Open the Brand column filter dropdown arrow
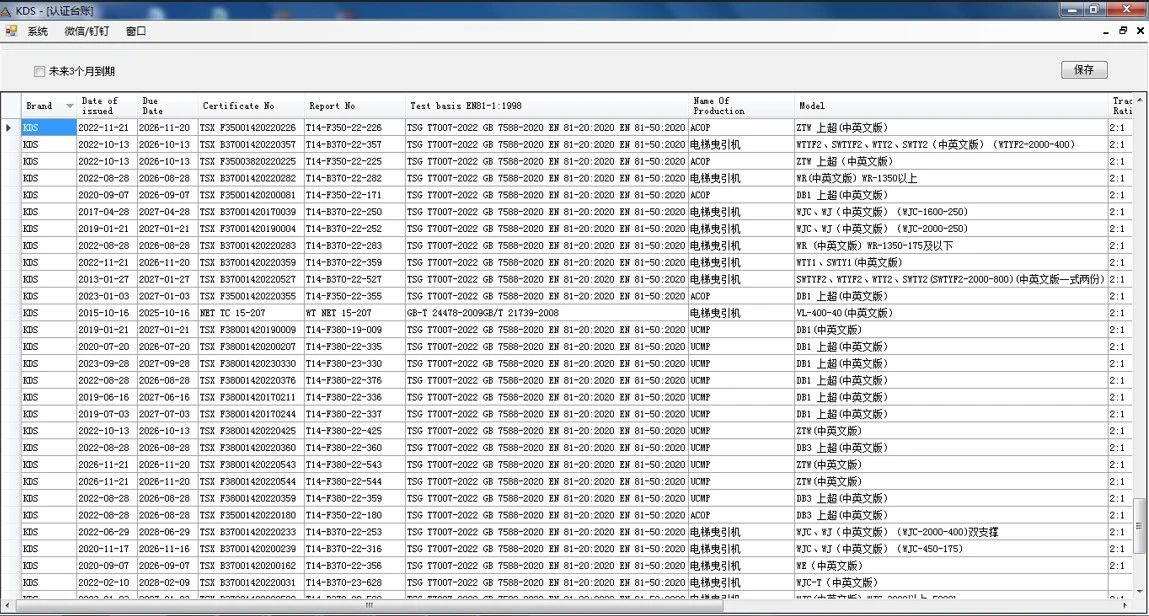 (x=69, y=106)
